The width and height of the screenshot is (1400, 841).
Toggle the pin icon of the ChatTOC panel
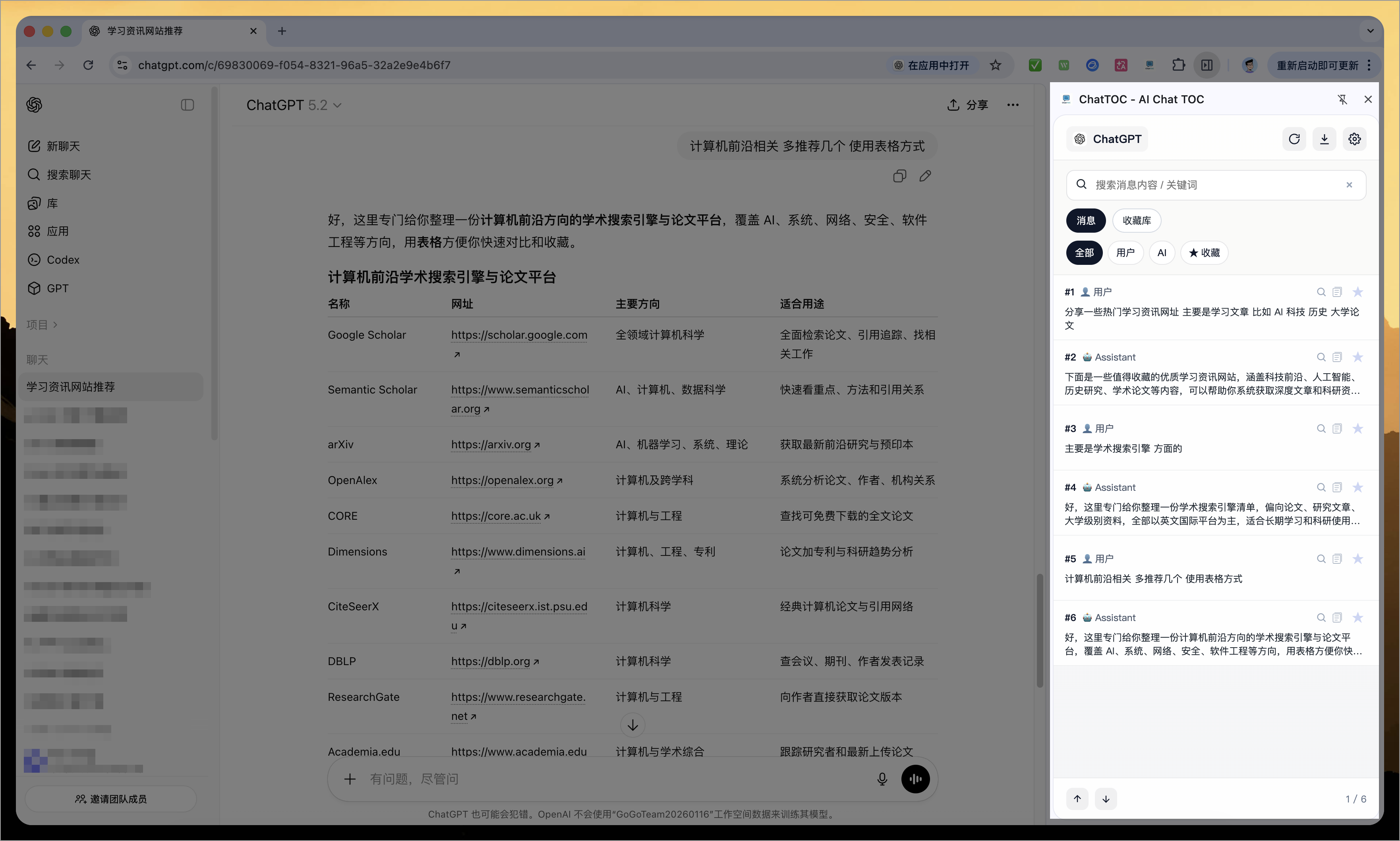click(x=1342, y=100)
